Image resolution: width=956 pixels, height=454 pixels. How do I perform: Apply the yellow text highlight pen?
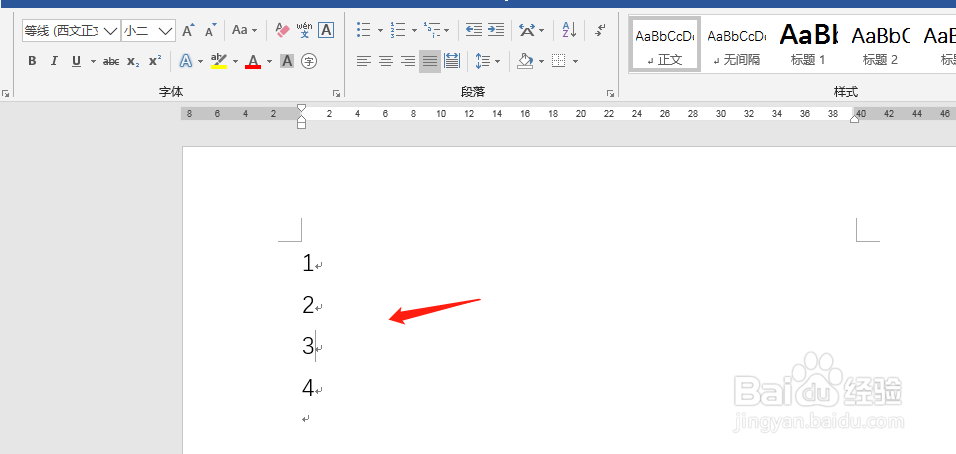[x=218, y=61]
